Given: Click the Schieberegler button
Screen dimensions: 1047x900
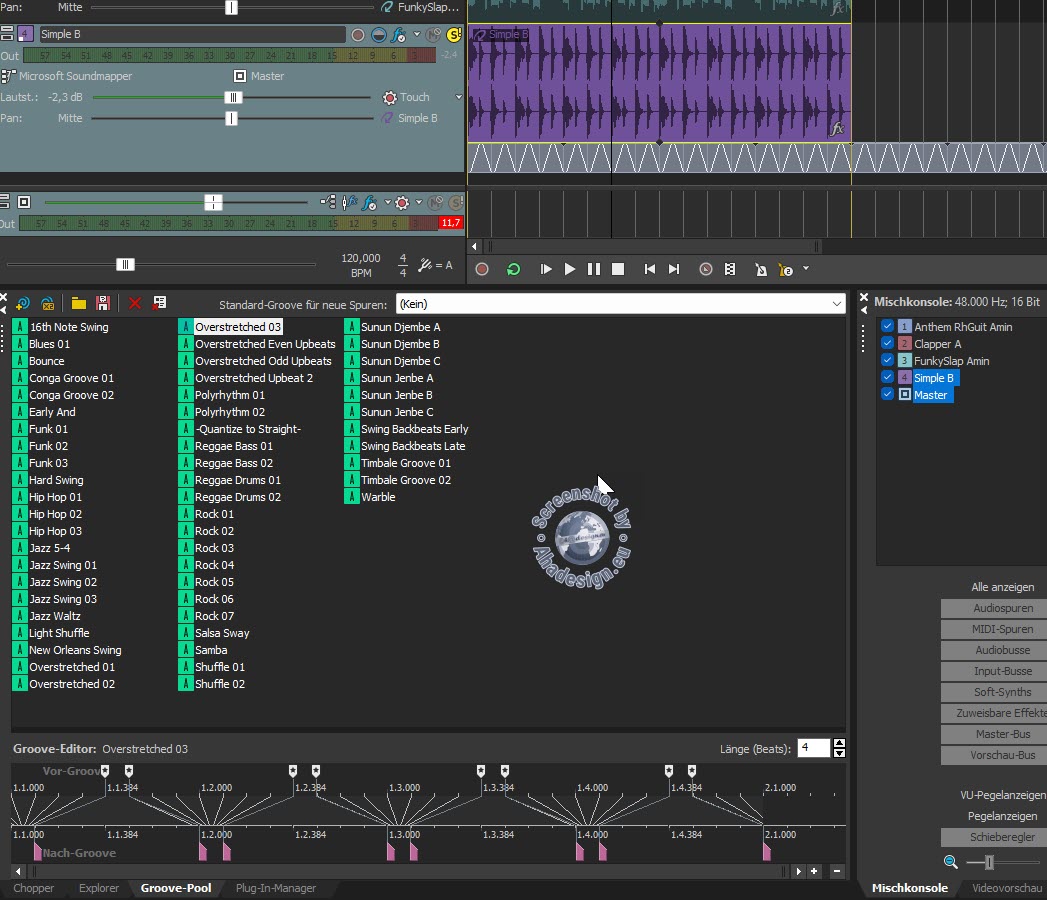Looking at the screenshot, I should click(994, 837).
